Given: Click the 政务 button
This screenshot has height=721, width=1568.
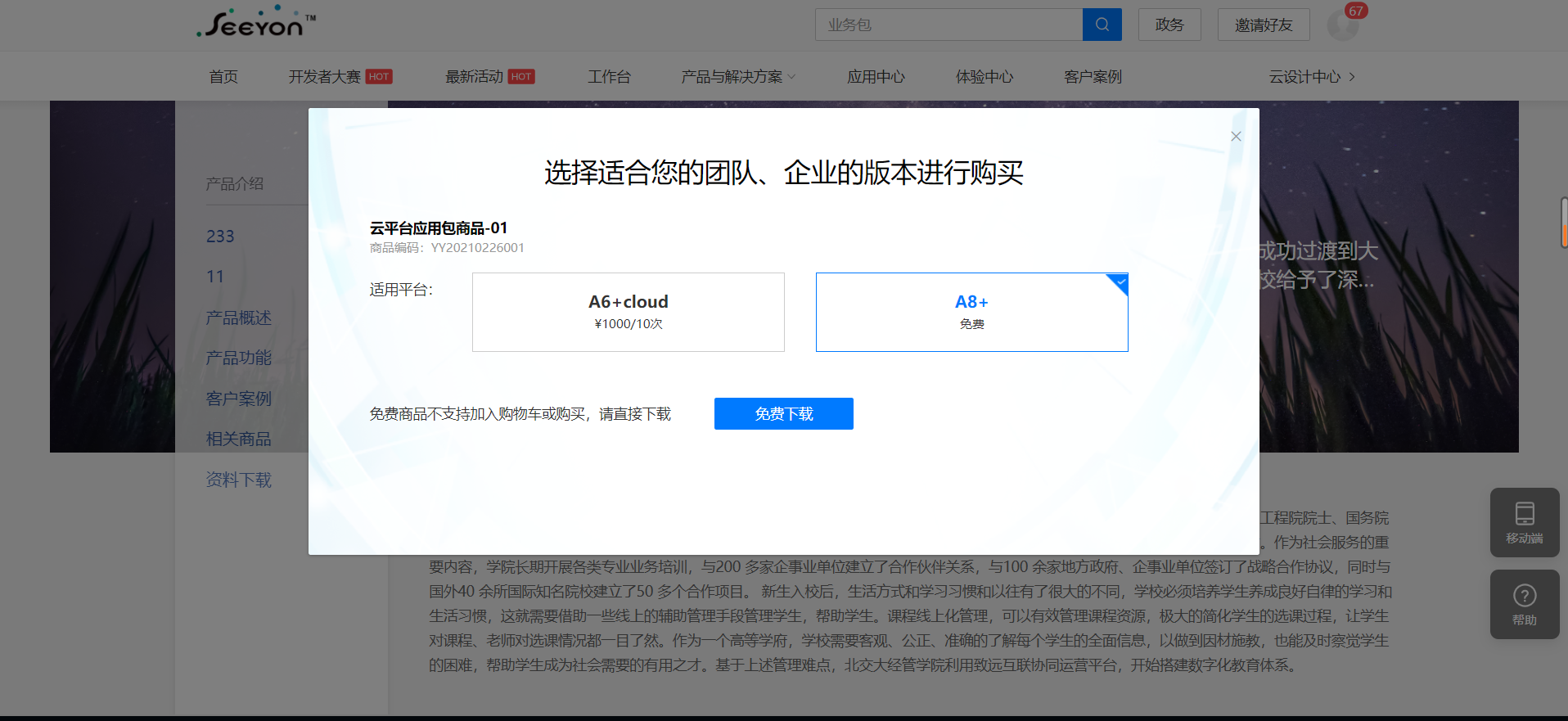Looking at the screenshot, I should point(1169,25).
